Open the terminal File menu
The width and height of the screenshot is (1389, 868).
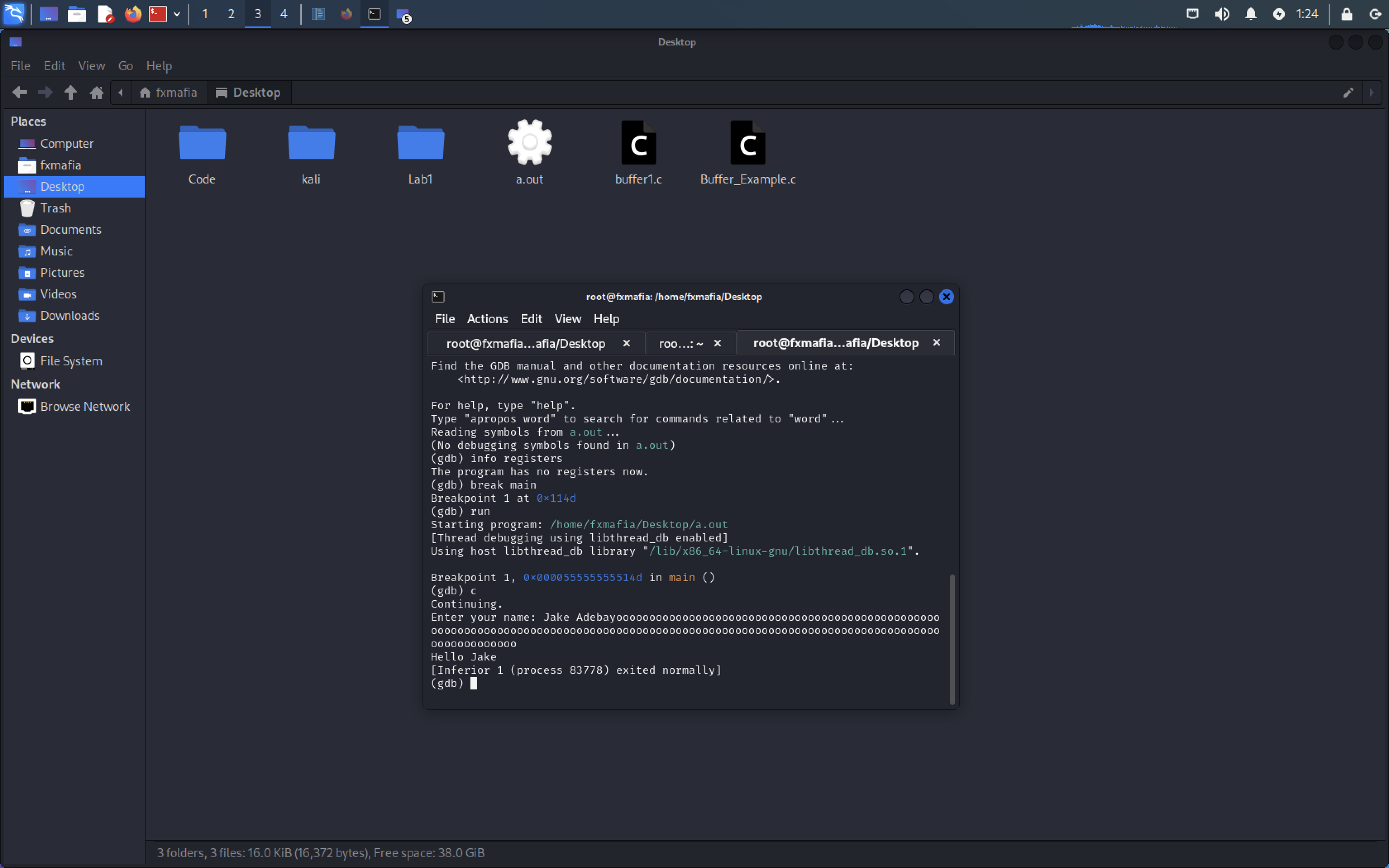point(444,319)
